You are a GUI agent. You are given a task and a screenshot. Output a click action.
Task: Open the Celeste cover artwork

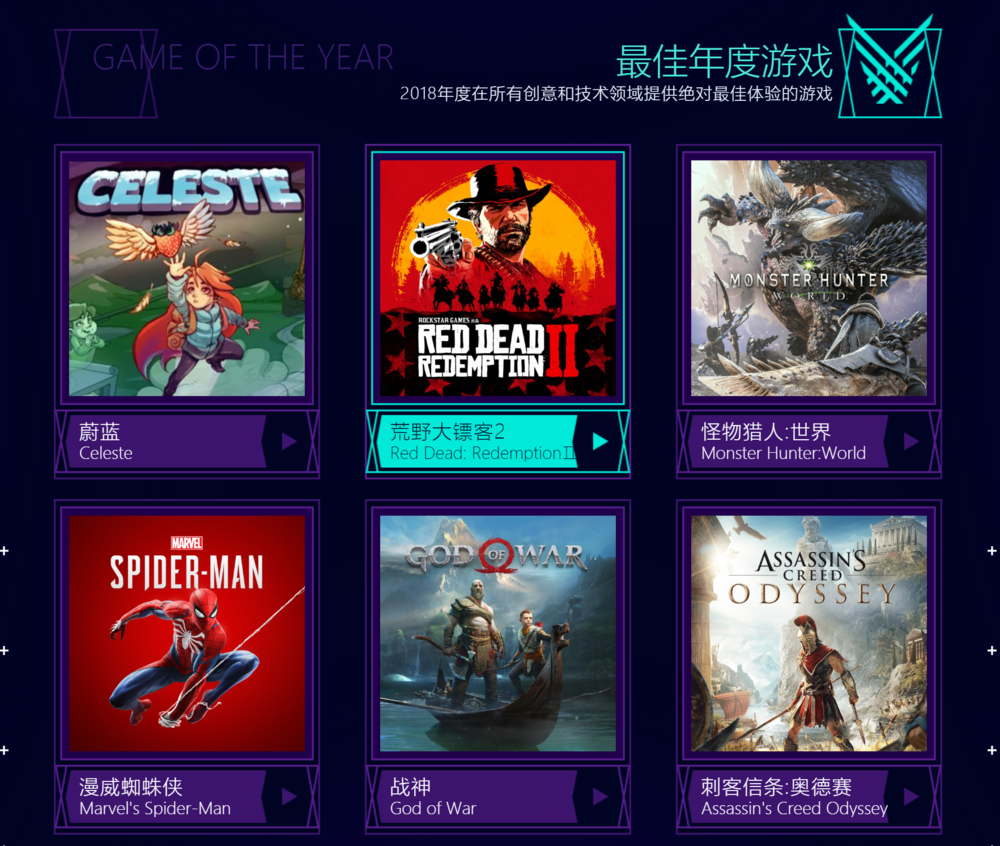187,278
